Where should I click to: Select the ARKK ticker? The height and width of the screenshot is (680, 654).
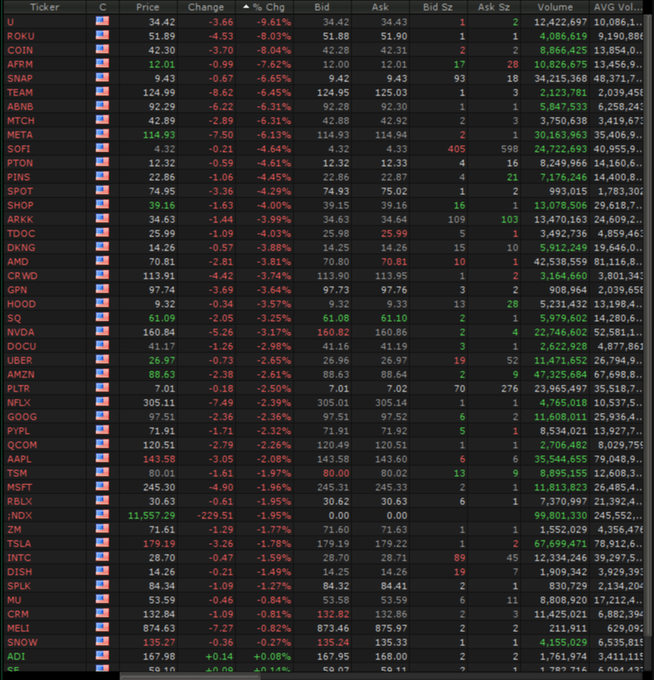[20, 219]
